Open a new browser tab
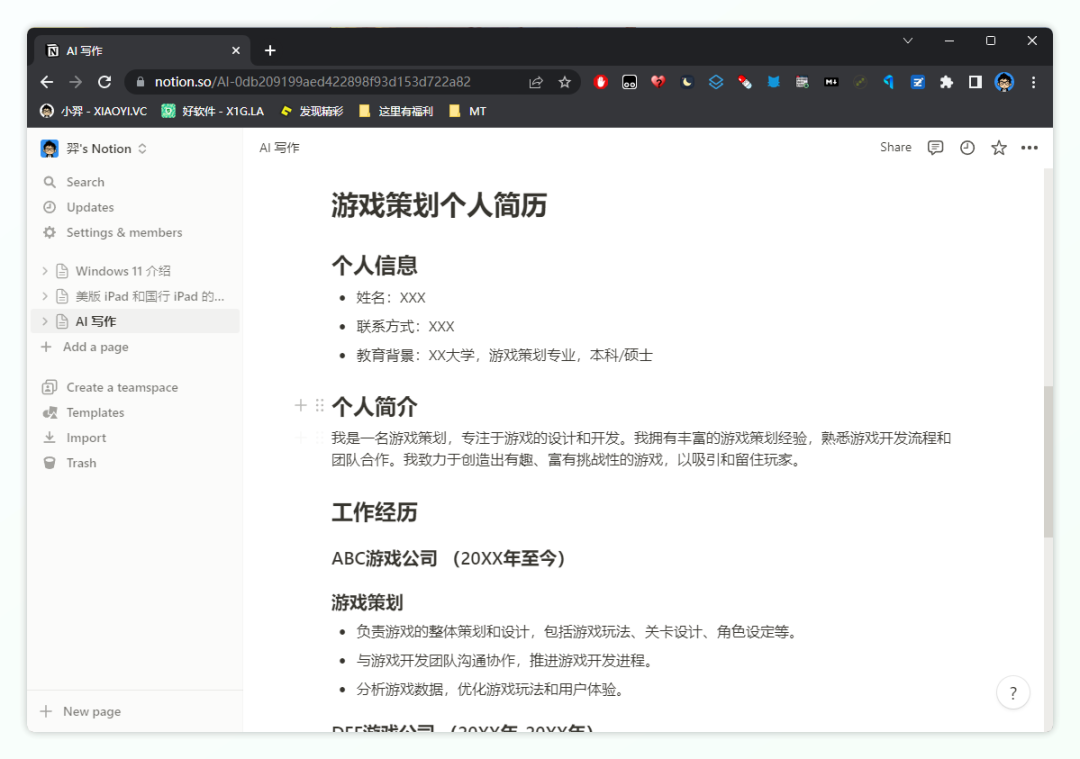Viewport: 1080px width, 759px height. (270, 51)
